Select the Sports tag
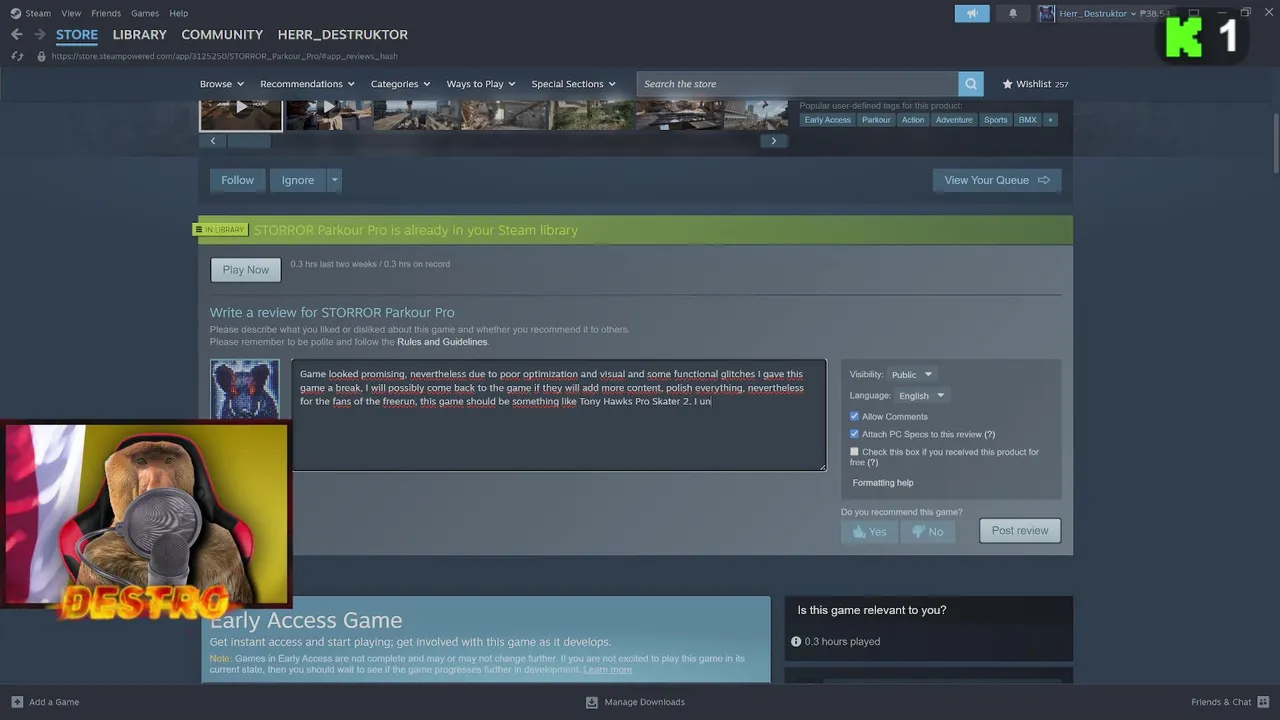The image size is (1280, 720). click(x=996, y=120)
